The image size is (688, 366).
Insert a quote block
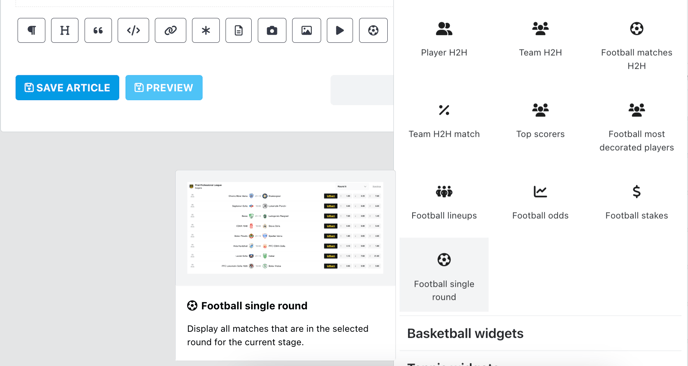click(98, 30)
